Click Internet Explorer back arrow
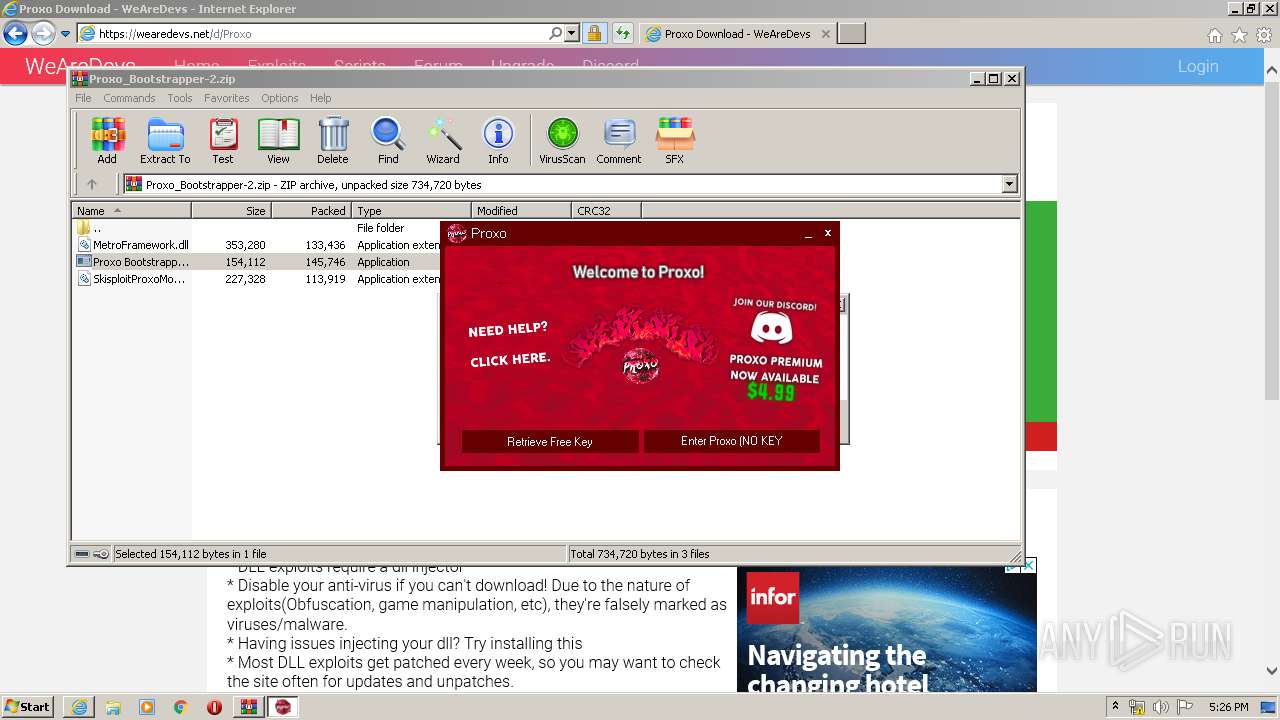Image resolution: width=1280 pixels, height=720 pixels. click(15, 34)
